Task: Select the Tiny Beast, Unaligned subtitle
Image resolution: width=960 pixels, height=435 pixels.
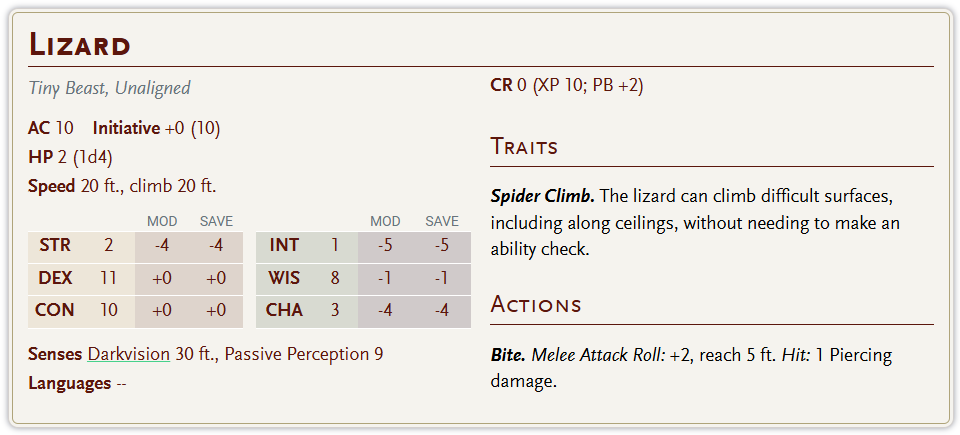Action: click(x=109, y=88)
